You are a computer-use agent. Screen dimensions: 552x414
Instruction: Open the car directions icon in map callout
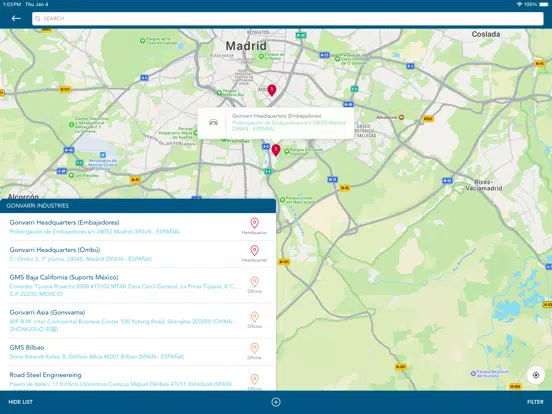coord(213,123)
